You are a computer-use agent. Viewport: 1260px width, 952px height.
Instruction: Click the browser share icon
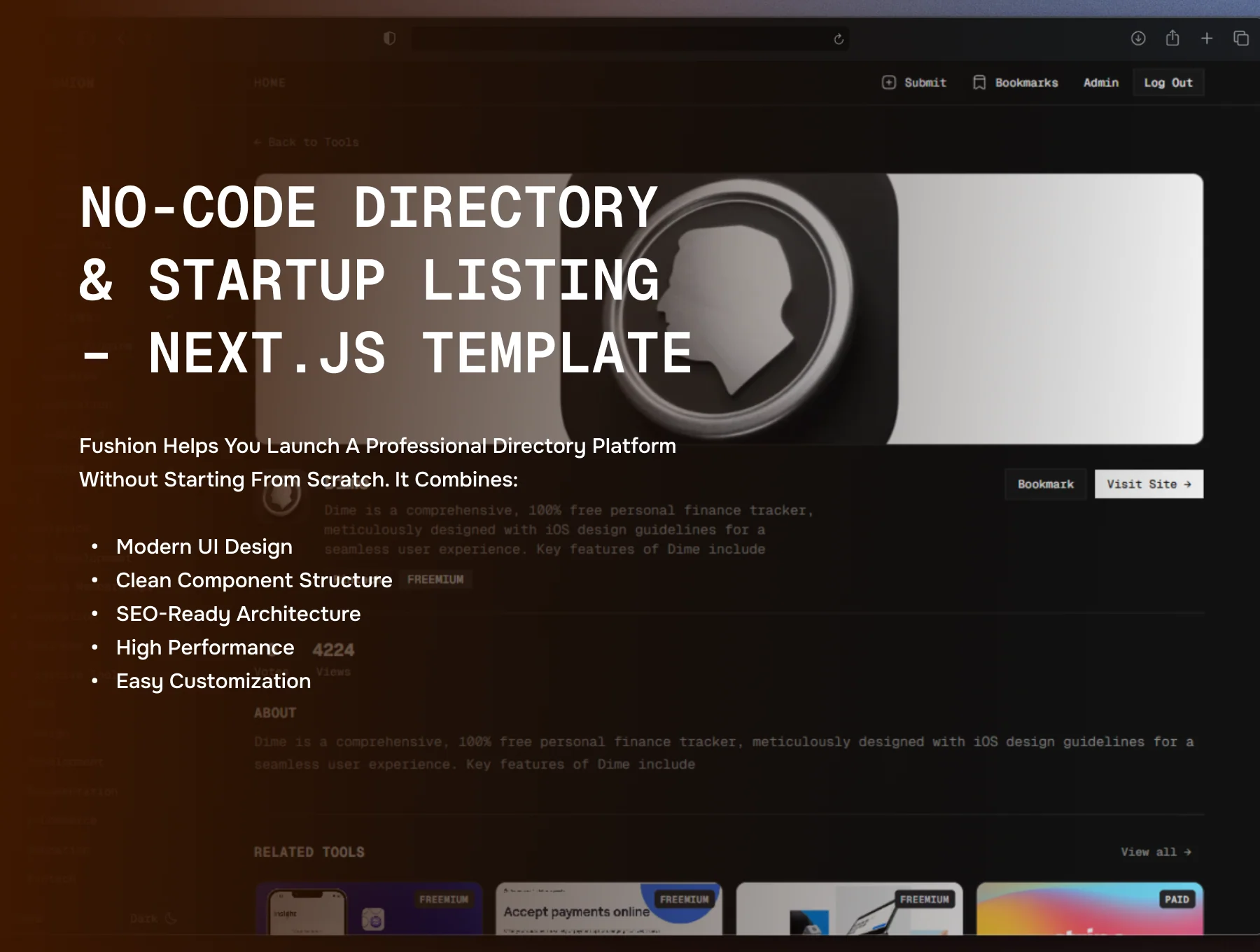(1172, 38)
